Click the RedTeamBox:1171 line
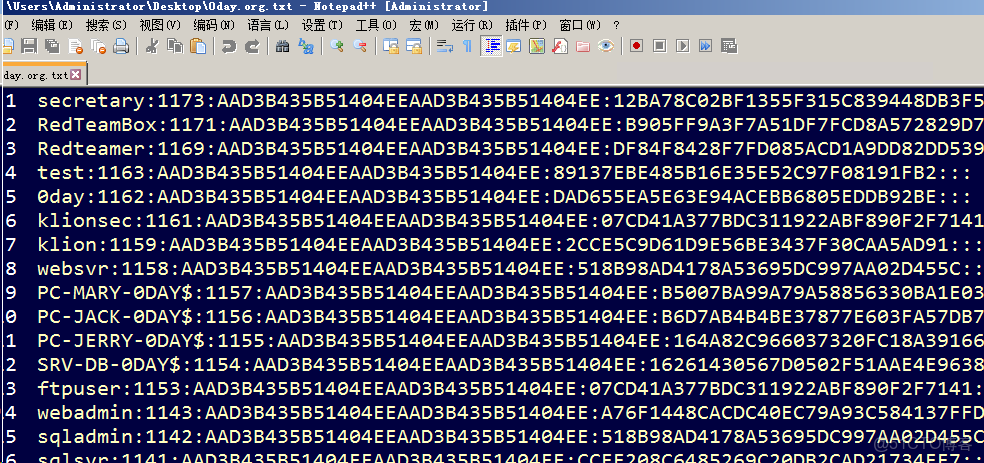The height and width of the screenshot is (463, 984). coord(511,125)
